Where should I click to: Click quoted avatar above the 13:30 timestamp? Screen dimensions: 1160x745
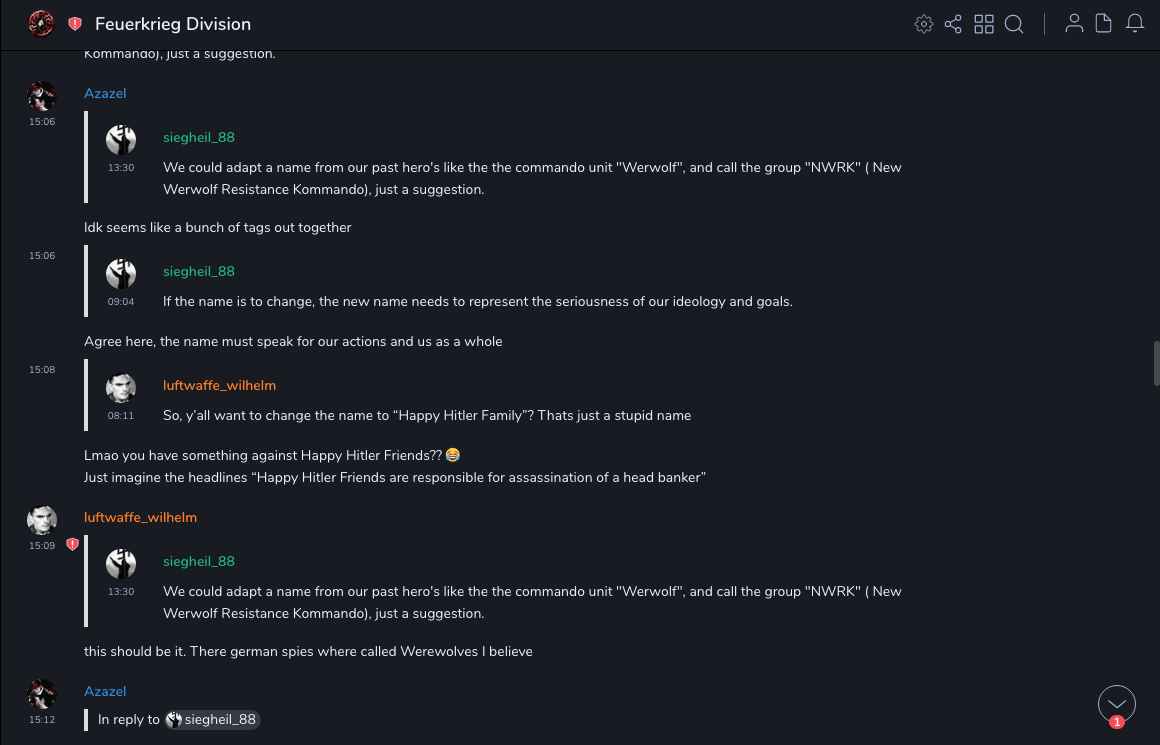[121, 140]
